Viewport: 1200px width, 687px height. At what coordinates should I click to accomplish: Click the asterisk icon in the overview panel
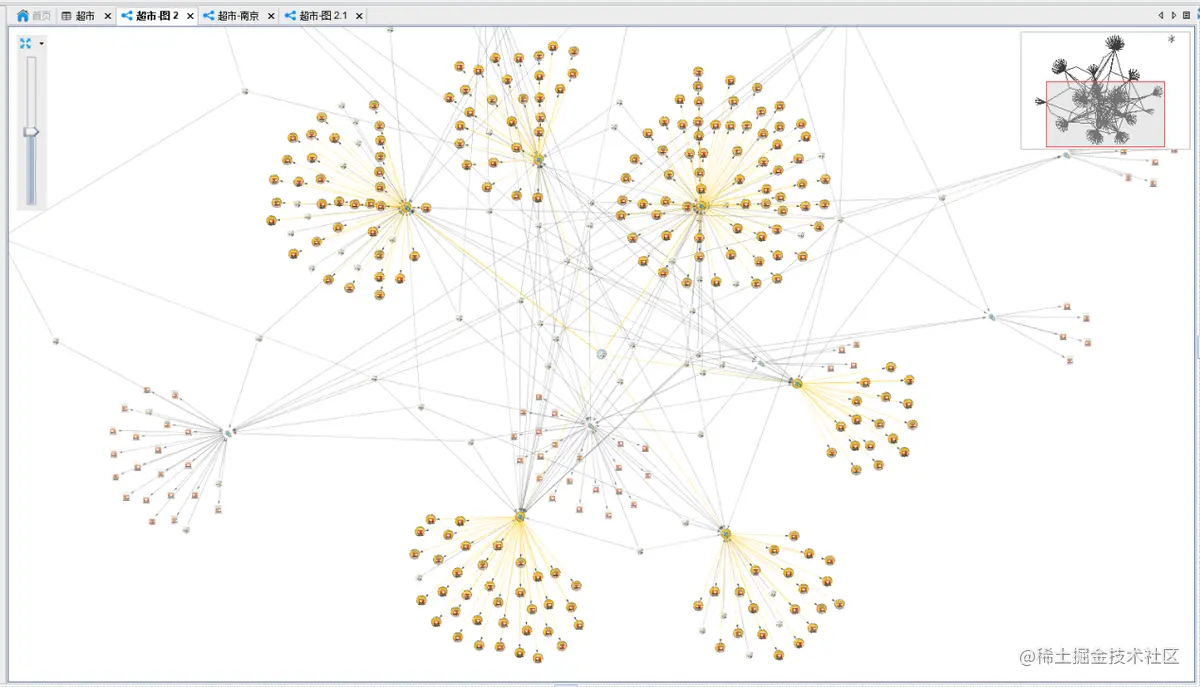click(x=1171, y=41)
